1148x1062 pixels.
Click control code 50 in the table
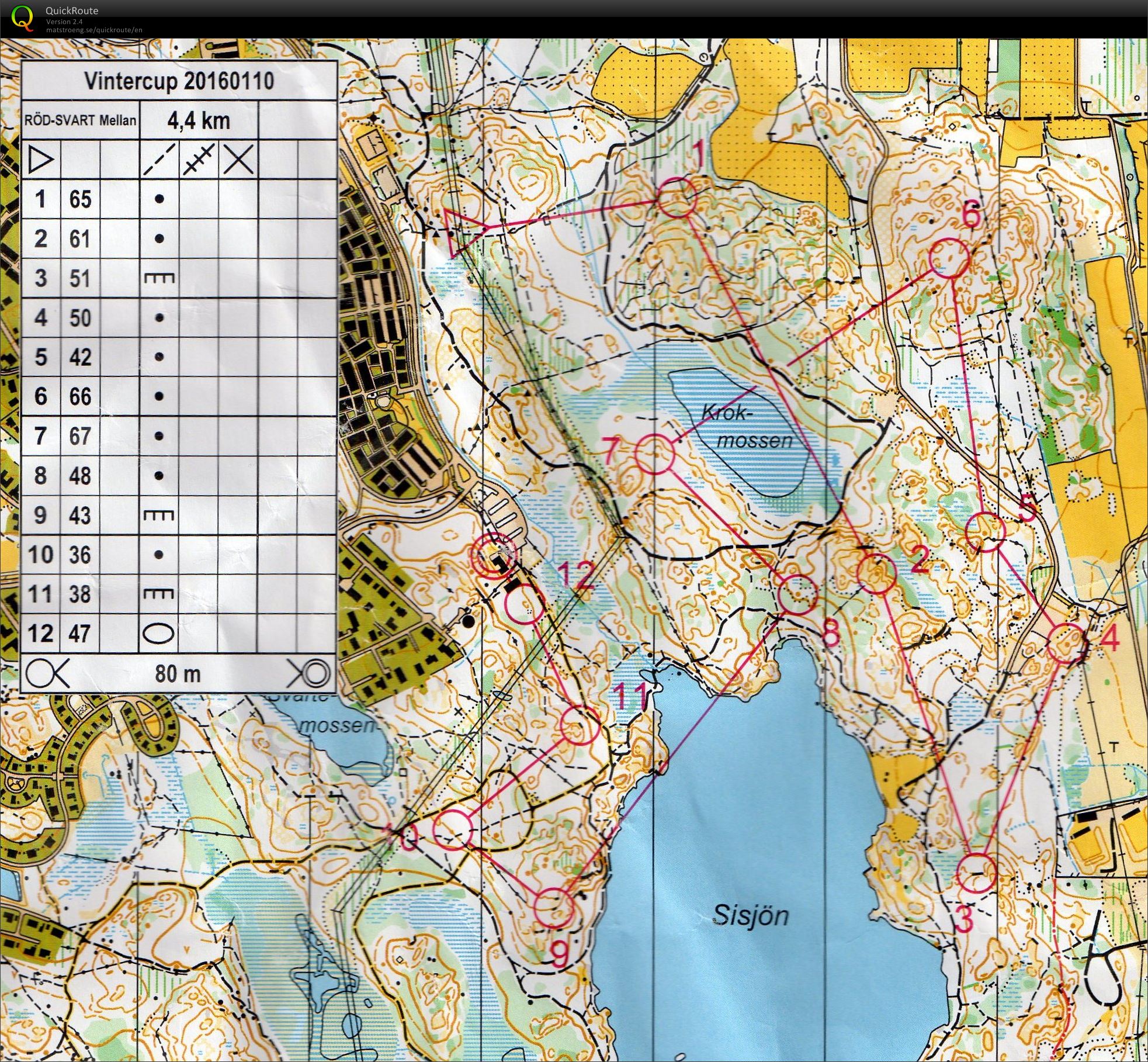click(x=80, y=318)
